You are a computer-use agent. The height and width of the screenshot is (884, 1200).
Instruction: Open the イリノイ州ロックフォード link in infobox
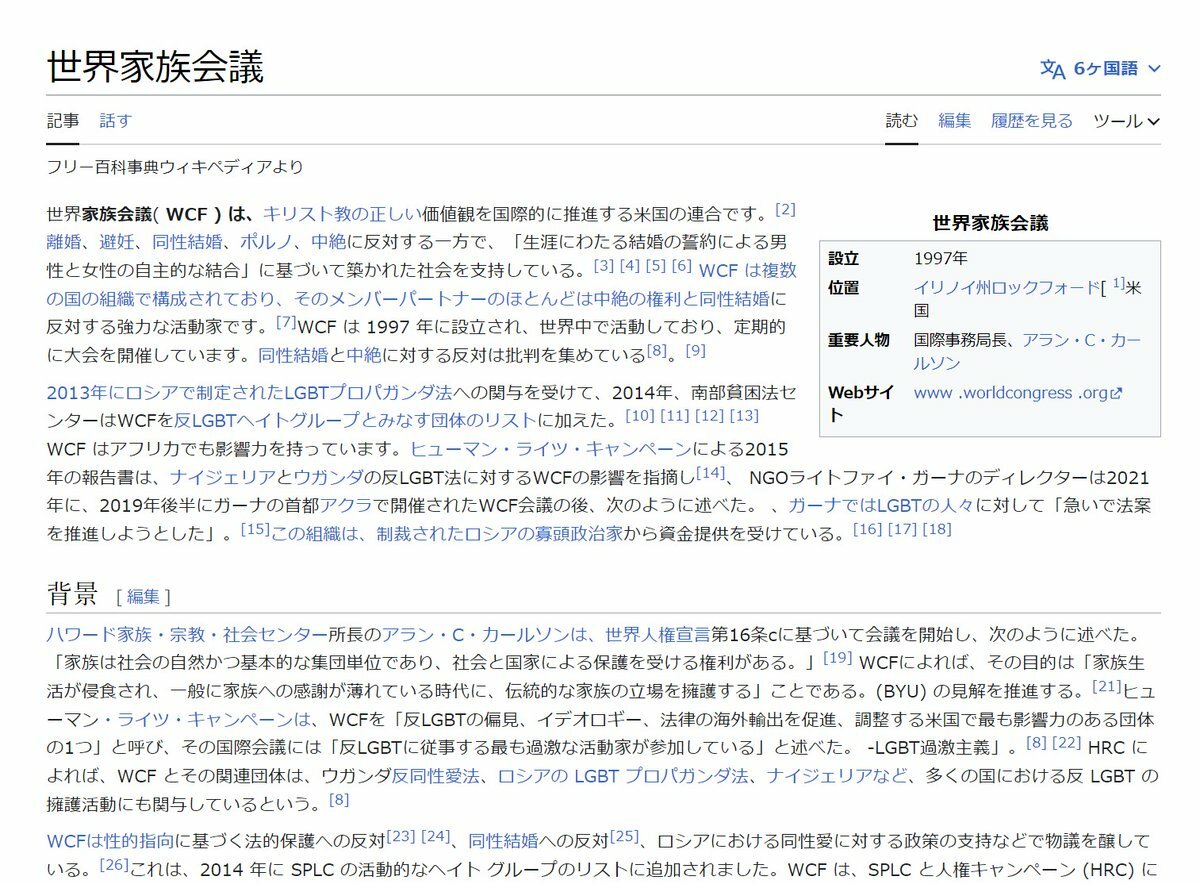point(1006,288)
